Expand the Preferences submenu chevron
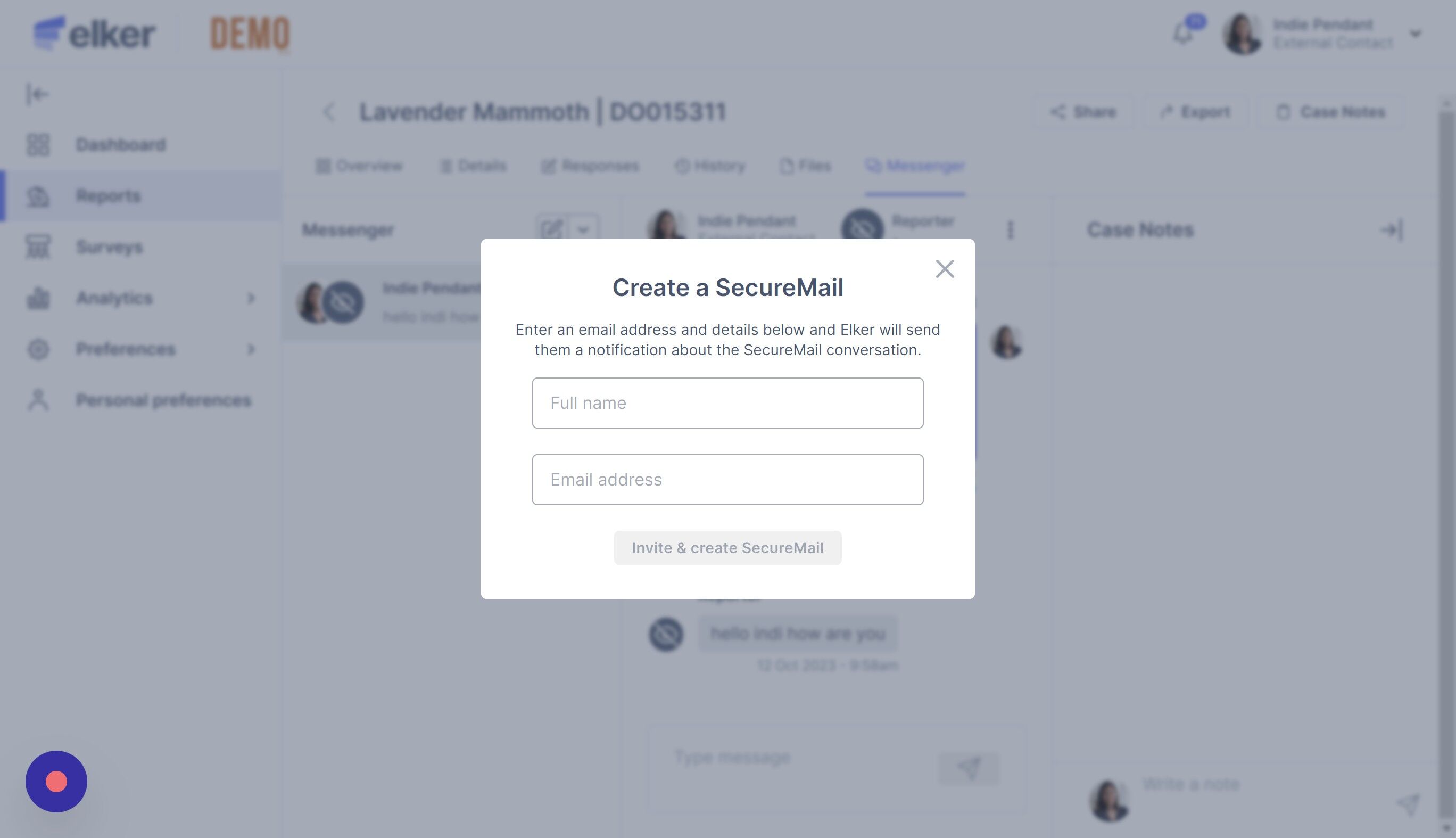The height and width of the screenshot is (838, 1456). click(250, 349)
